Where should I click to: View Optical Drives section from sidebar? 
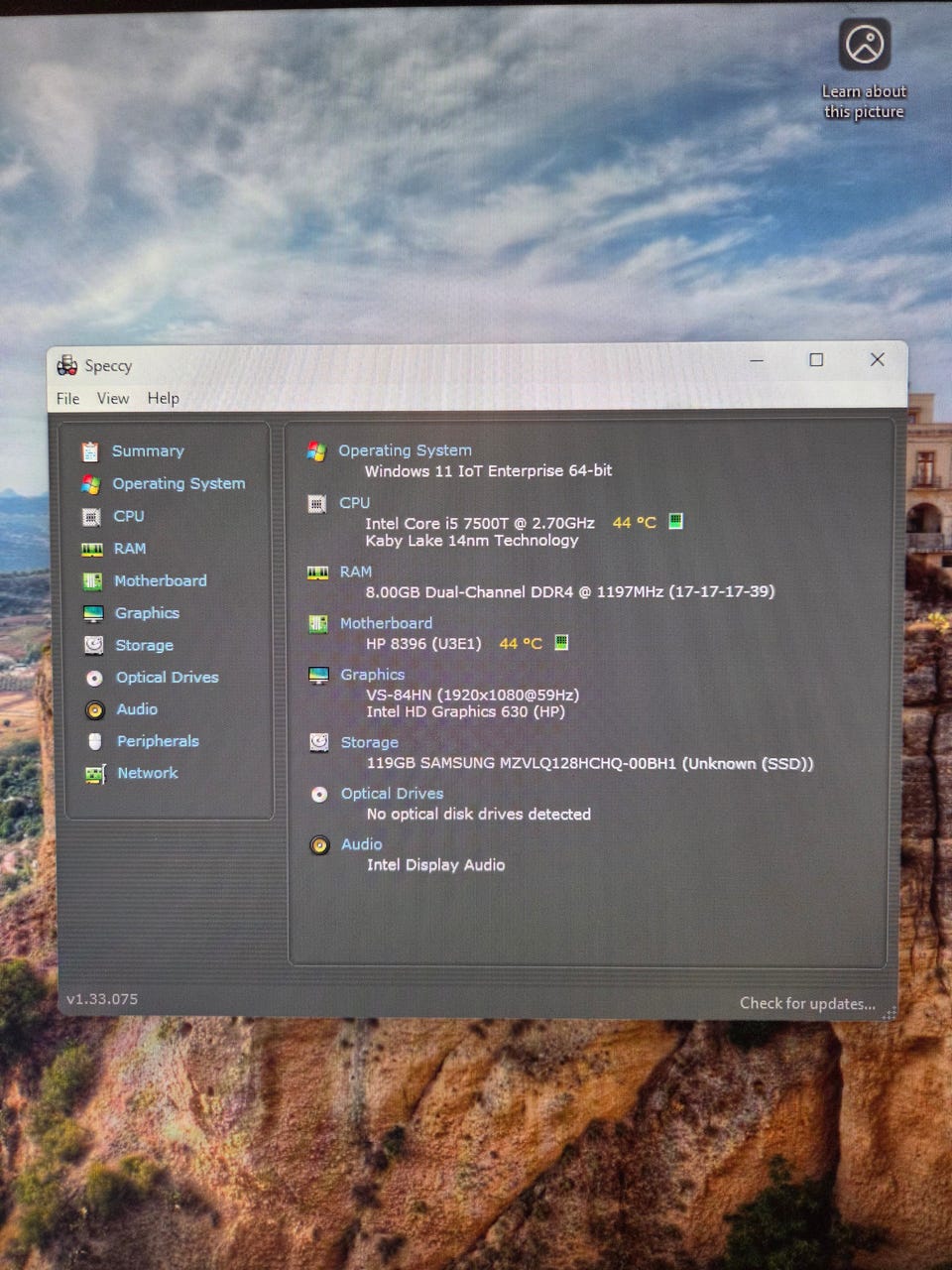[168, 678]
